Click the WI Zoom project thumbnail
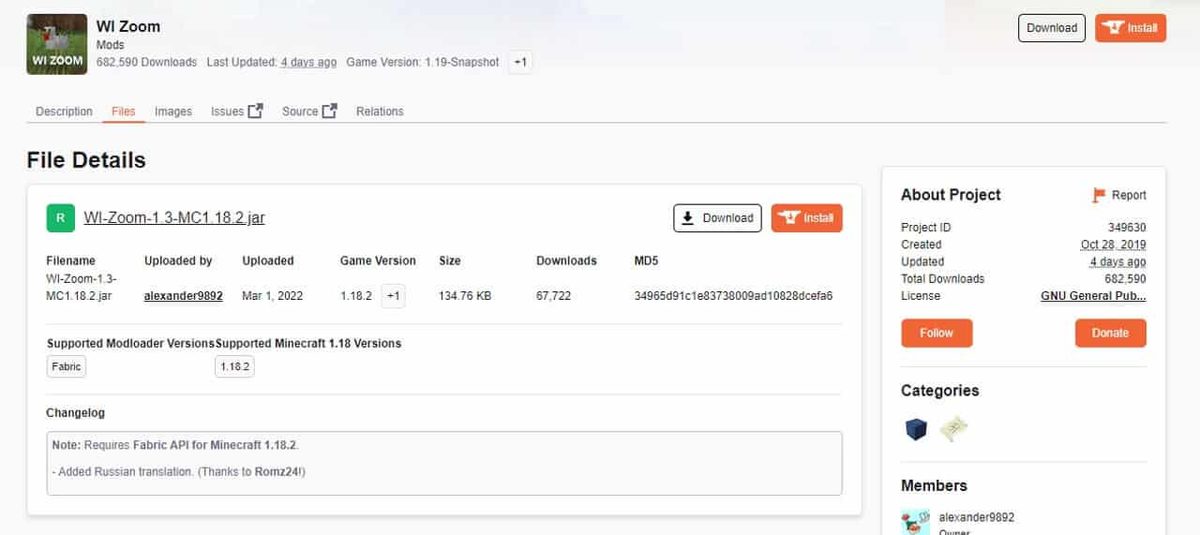 tap(56, 45)
